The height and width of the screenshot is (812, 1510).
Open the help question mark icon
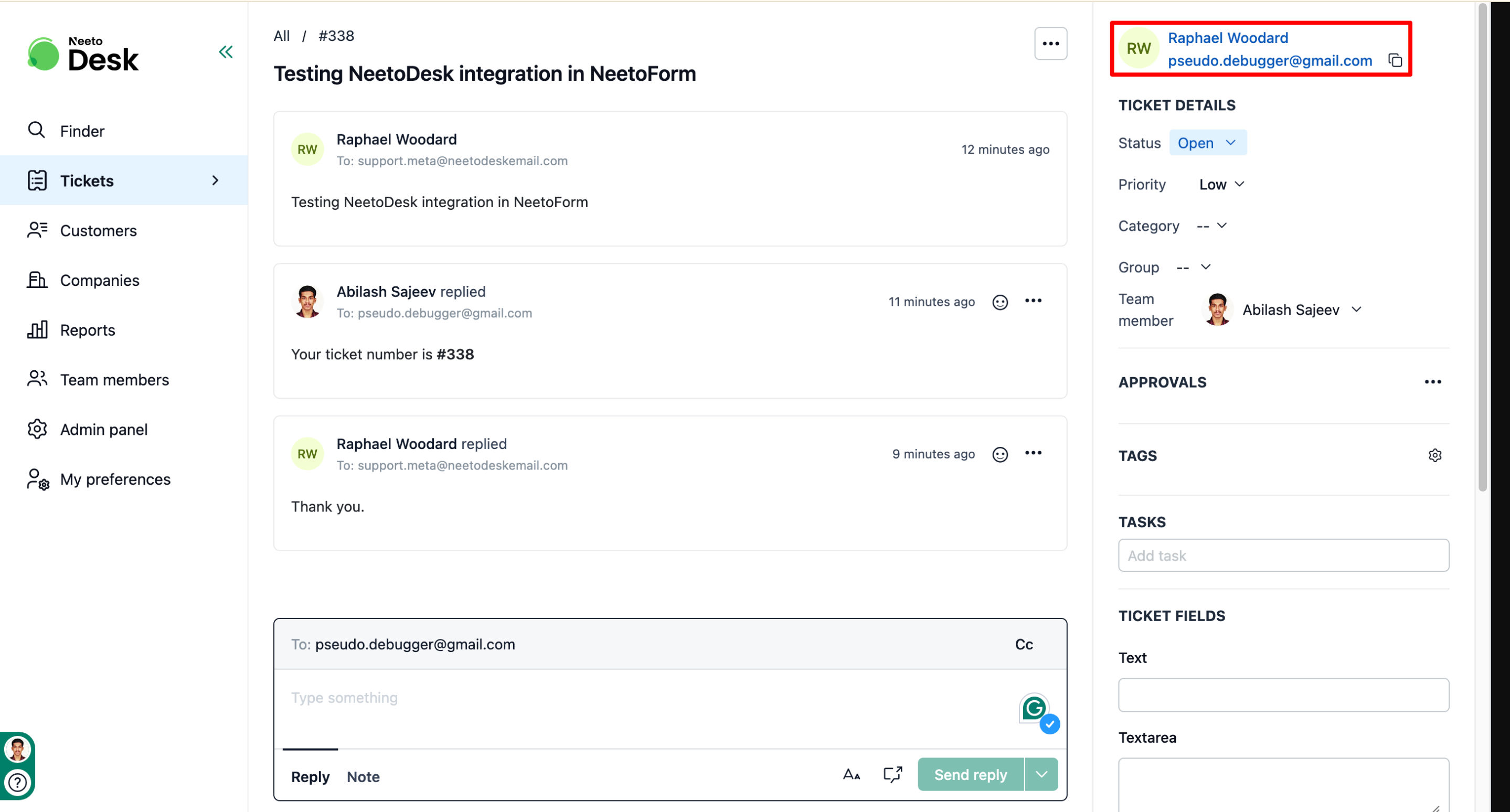(x=18, y=782)
